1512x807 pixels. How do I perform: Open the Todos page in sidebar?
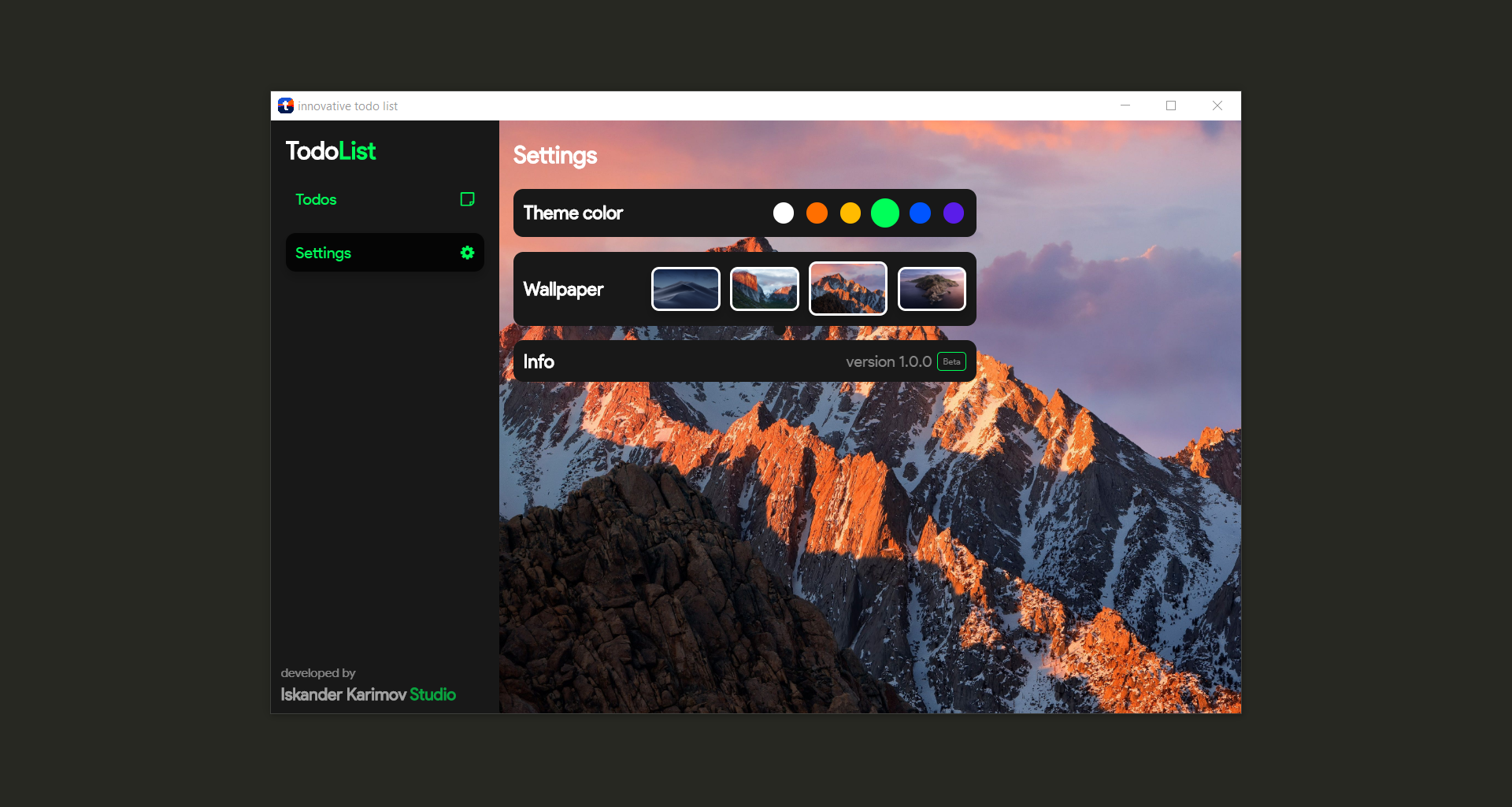384,199
